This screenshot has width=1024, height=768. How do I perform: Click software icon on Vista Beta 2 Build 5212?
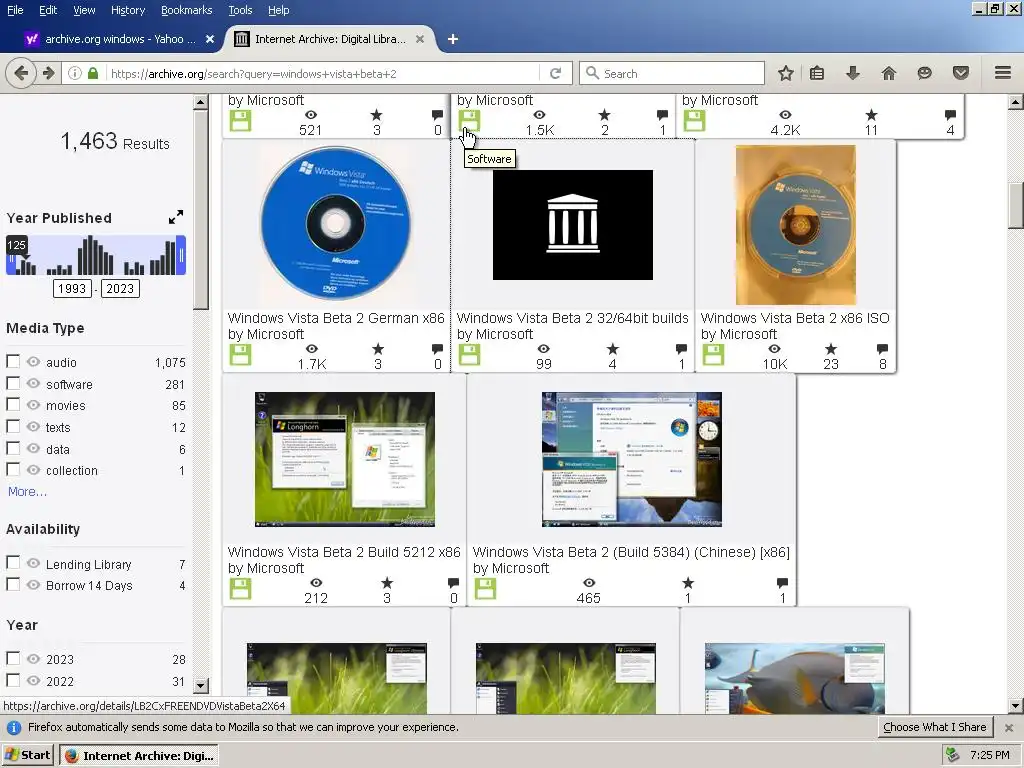[240, 588]
